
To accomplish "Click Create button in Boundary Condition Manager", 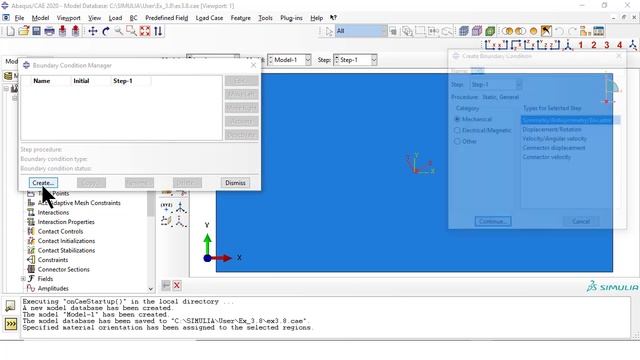I will point(43,183).
